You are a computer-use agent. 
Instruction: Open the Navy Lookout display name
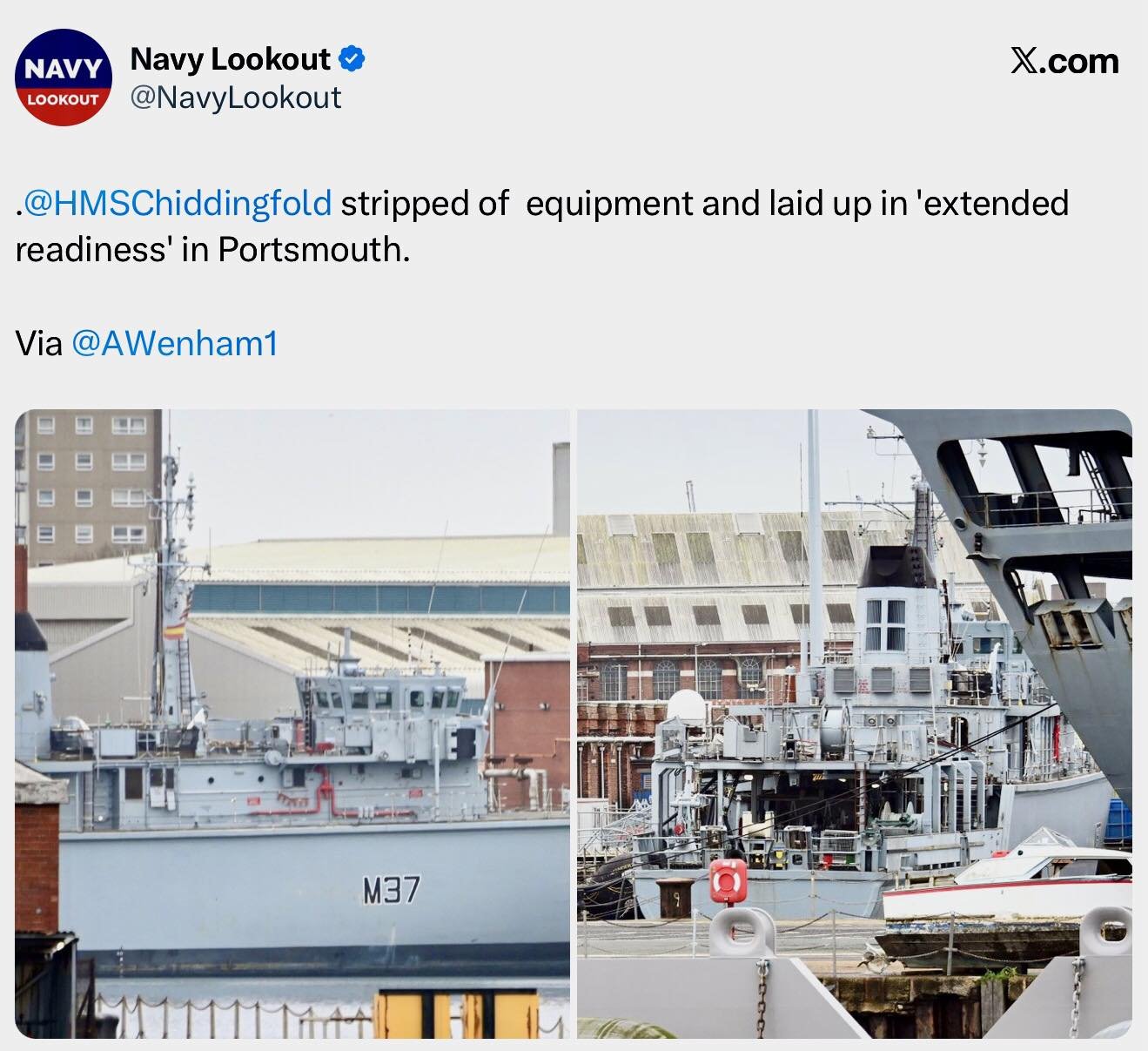point(230,59)
